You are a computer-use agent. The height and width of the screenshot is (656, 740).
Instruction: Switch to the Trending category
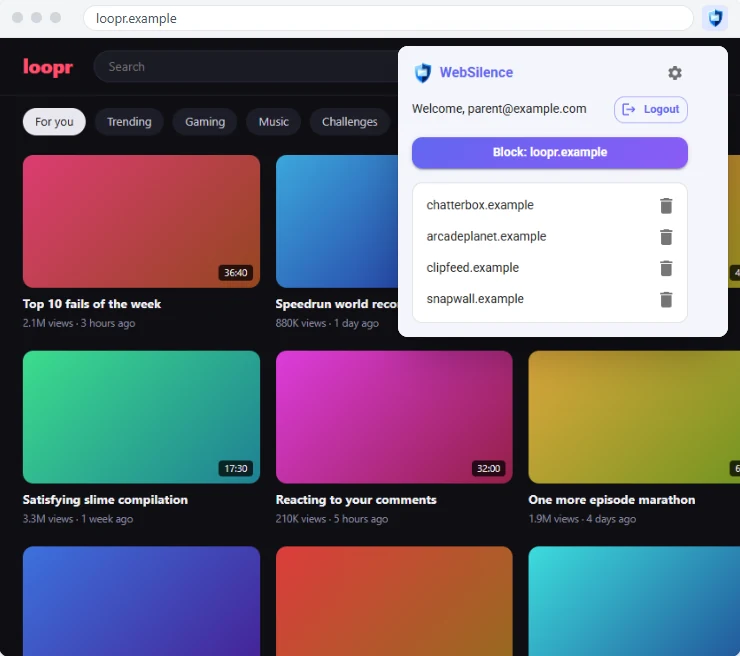pyautogui.click(x=129, y=122)
